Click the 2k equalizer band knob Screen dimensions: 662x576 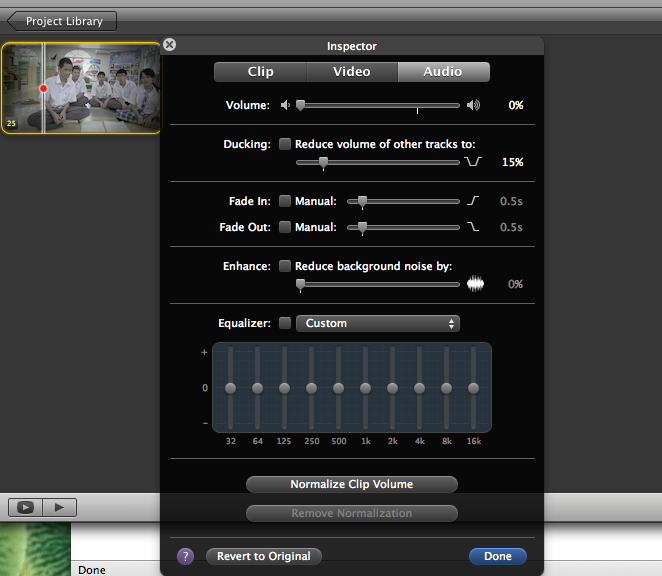393,388
